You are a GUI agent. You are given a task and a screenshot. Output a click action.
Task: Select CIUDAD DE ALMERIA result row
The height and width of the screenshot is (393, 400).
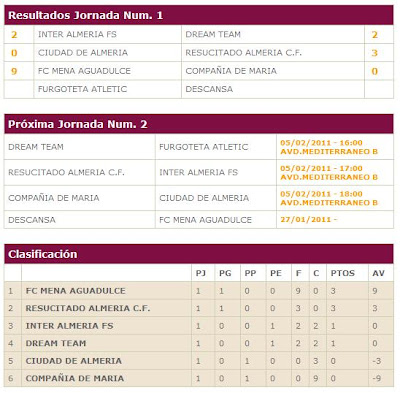[x=199, y=53]
